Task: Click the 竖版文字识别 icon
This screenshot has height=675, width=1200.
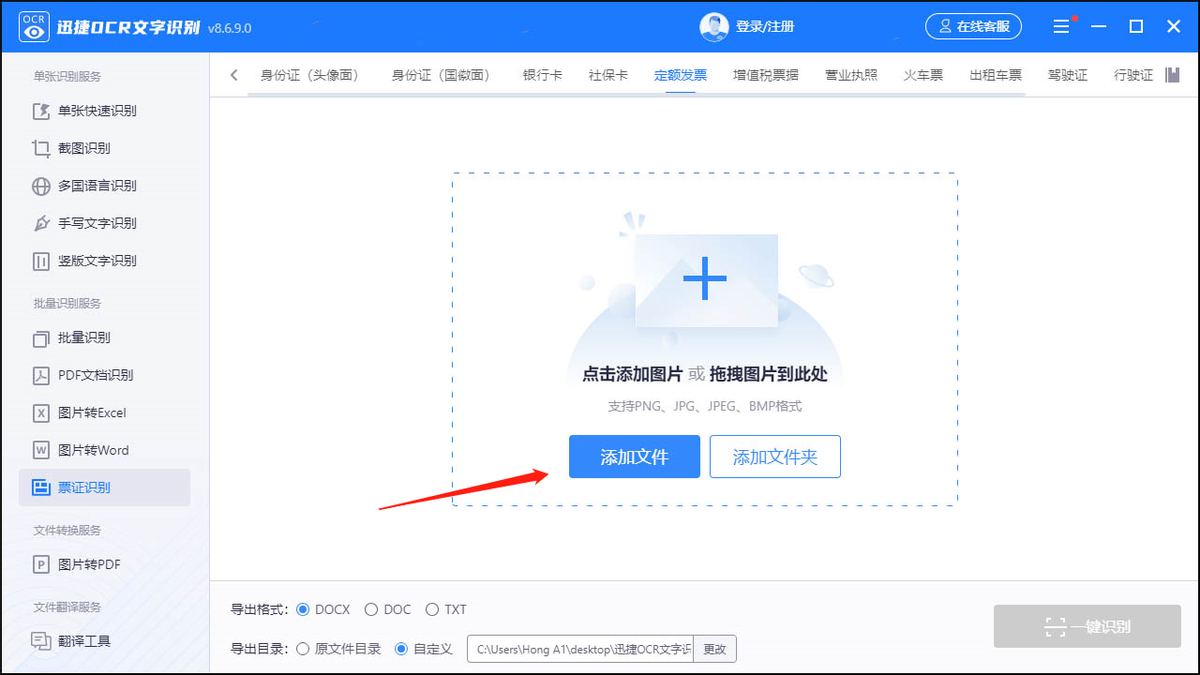Action: (41, 261)
